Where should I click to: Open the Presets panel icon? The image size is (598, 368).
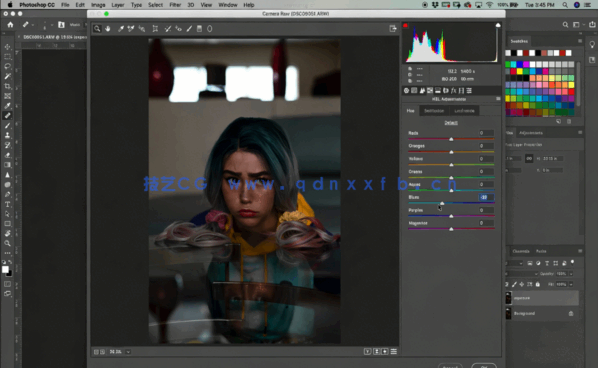469,90
